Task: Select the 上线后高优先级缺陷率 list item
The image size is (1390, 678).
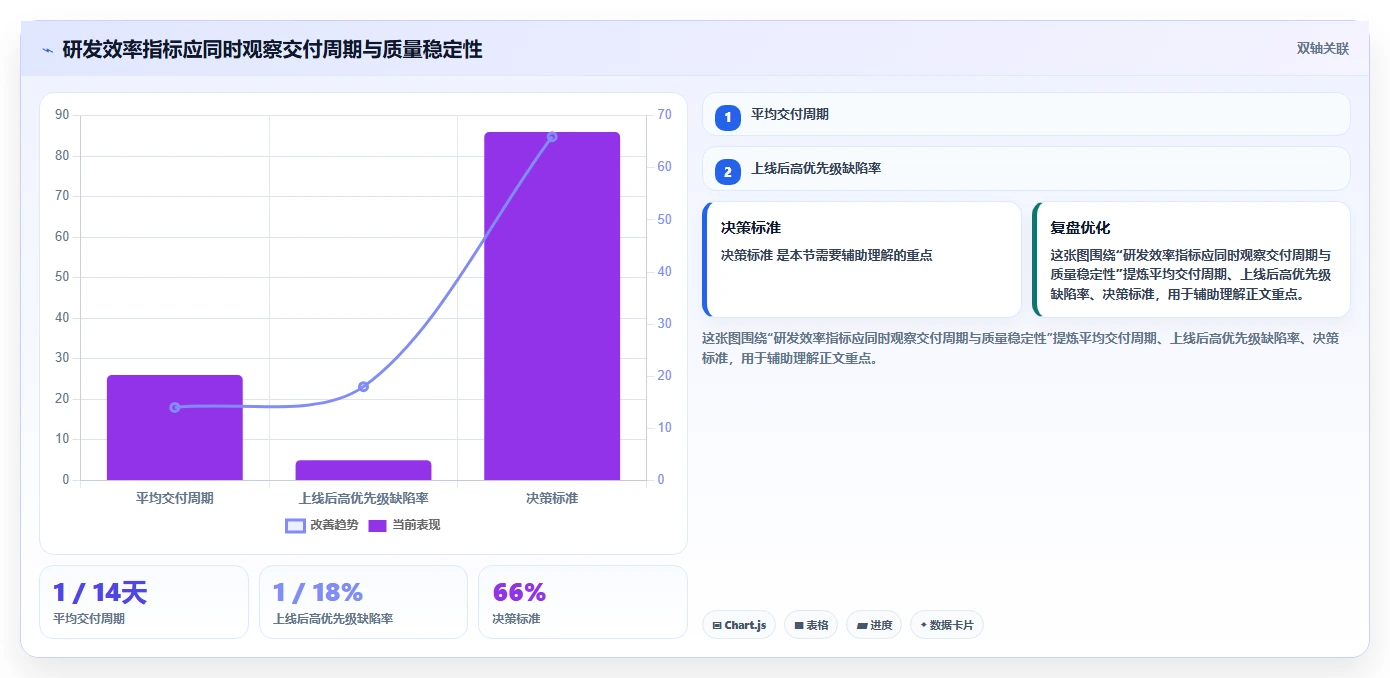Action: (1026, 169)
